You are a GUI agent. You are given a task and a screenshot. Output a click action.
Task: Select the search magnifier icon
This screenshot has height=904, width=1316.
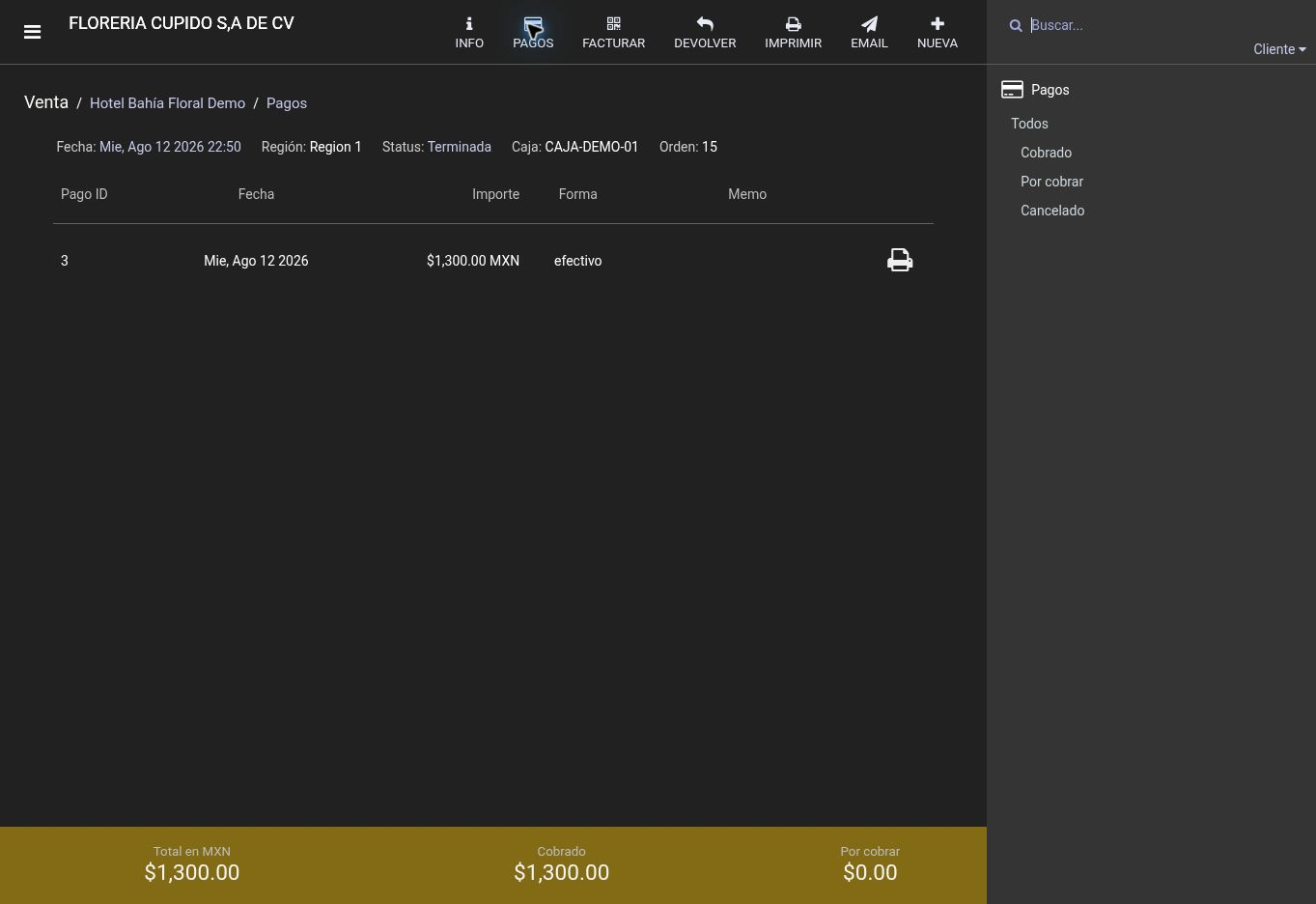point(1016,26)
